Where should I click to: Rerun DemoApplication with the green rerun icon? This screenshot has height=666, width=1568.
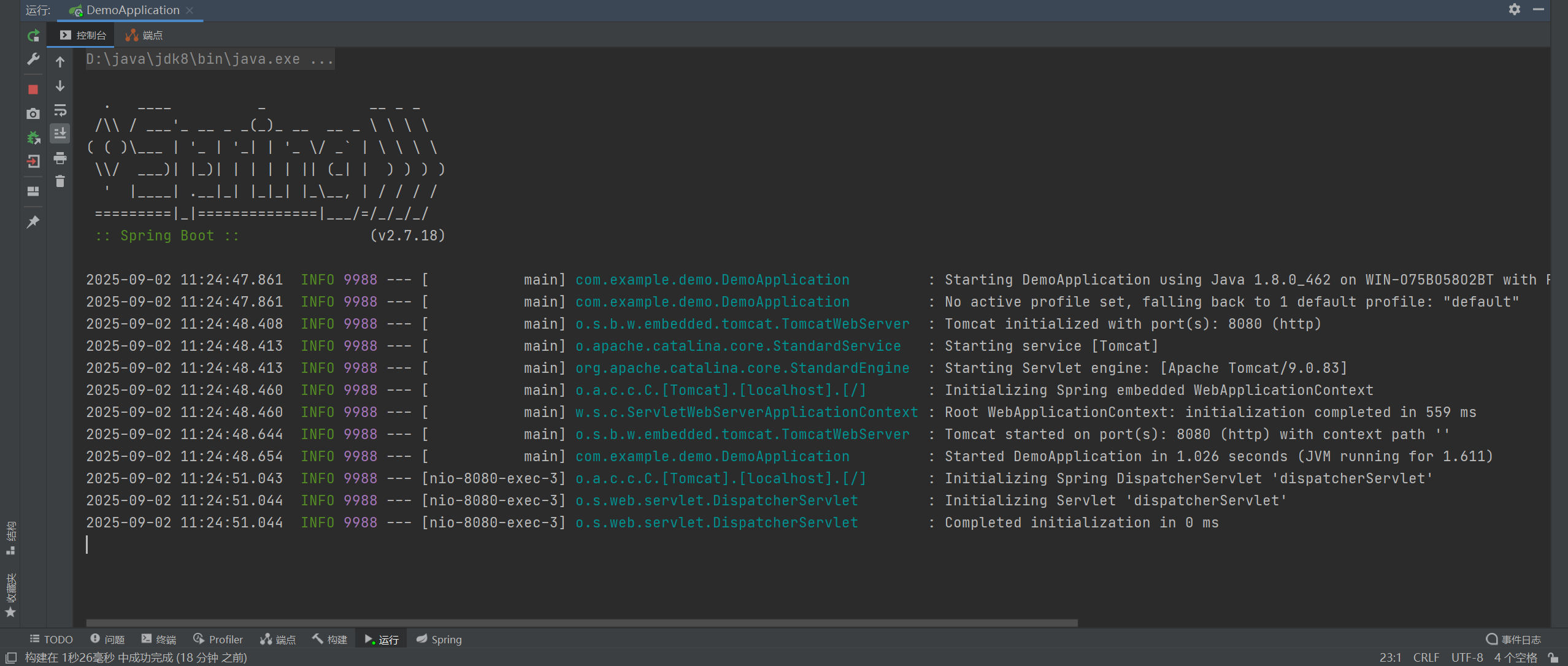pos(33,36)
